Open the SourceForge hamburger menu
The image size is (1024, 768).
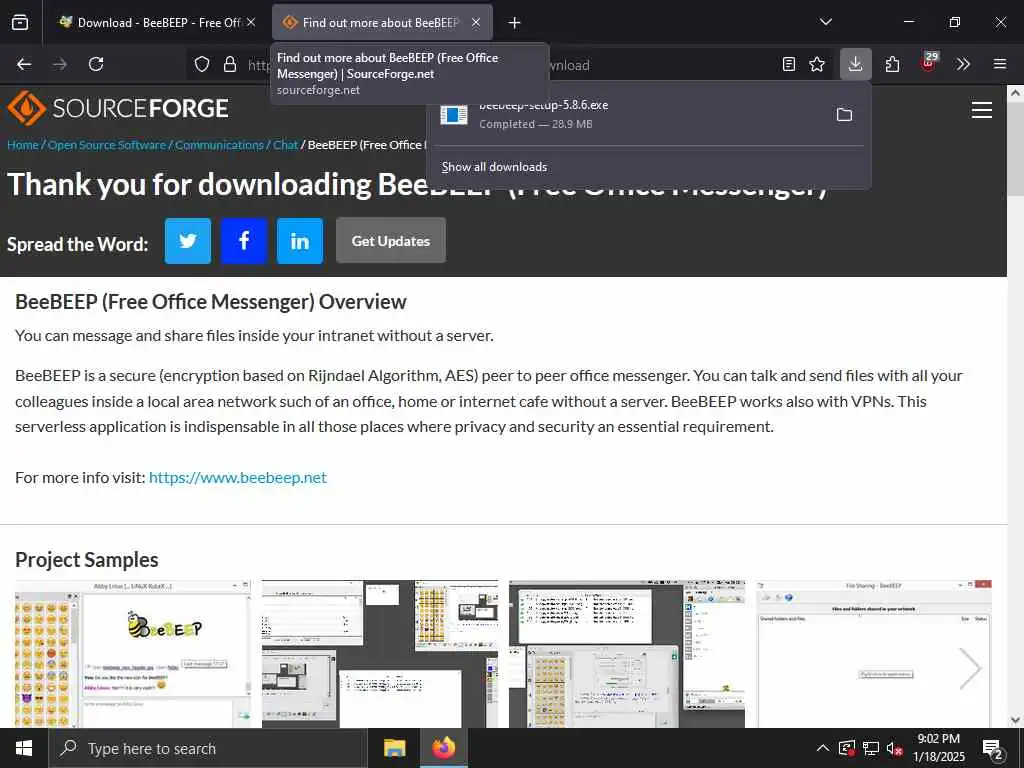[x=982, y=110]
